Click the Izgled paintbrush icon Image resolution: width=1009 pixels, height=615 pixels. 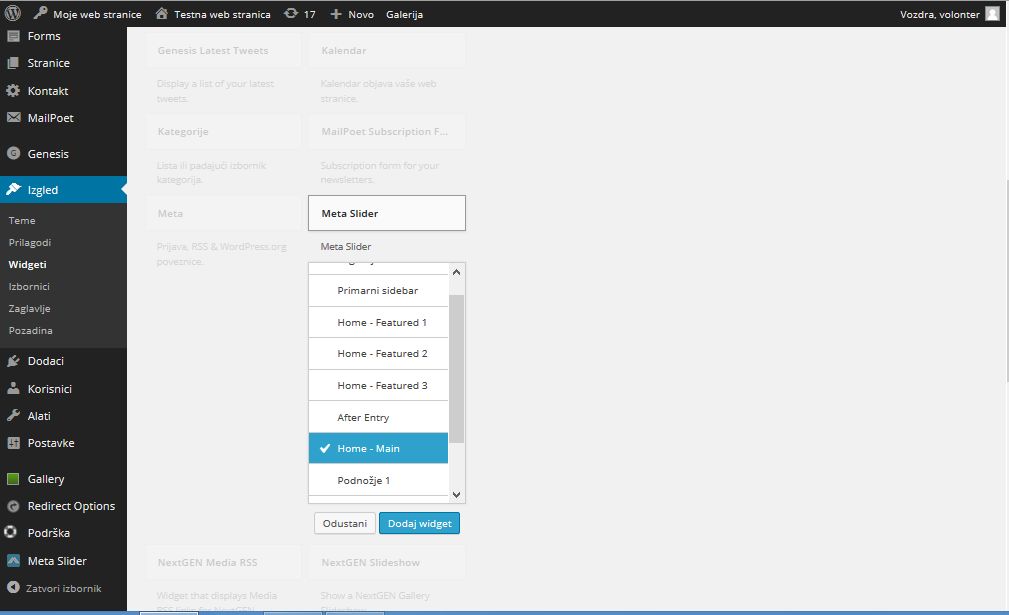click(13, 189)
